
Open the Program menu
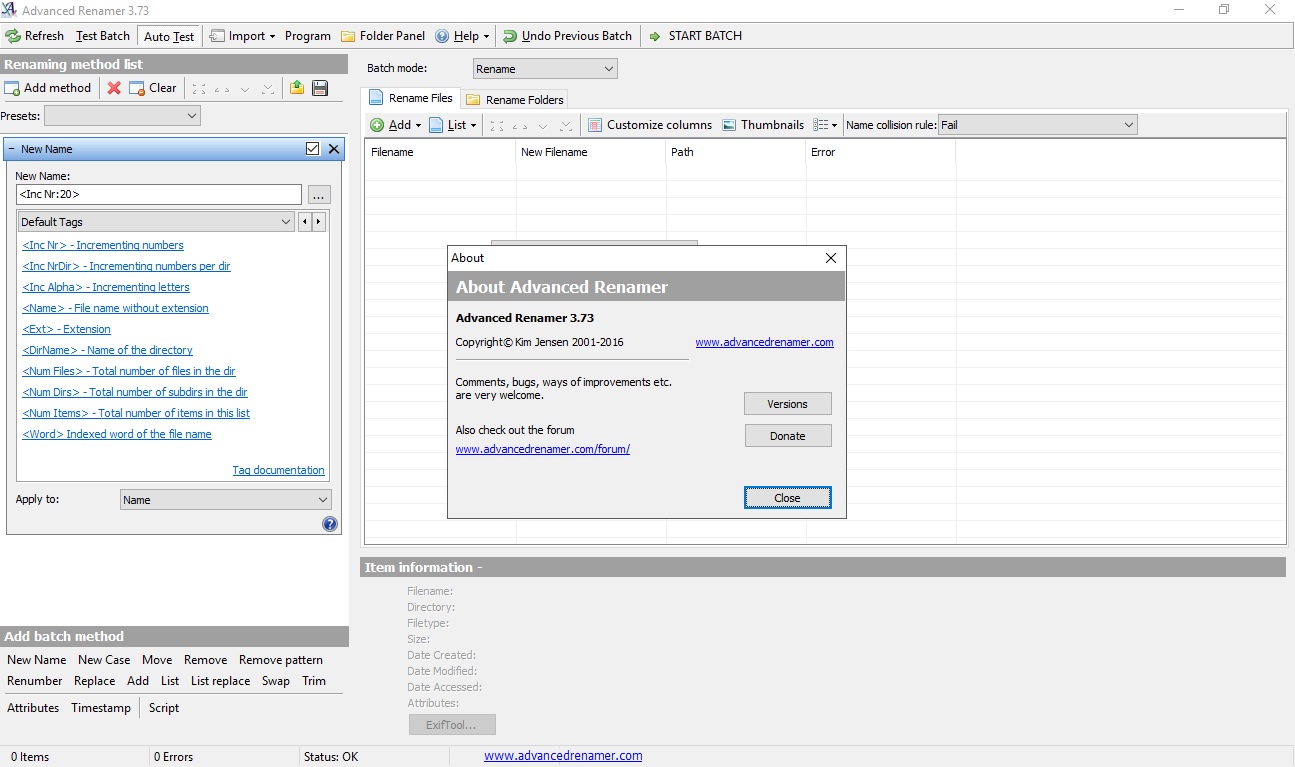[308, 36]
